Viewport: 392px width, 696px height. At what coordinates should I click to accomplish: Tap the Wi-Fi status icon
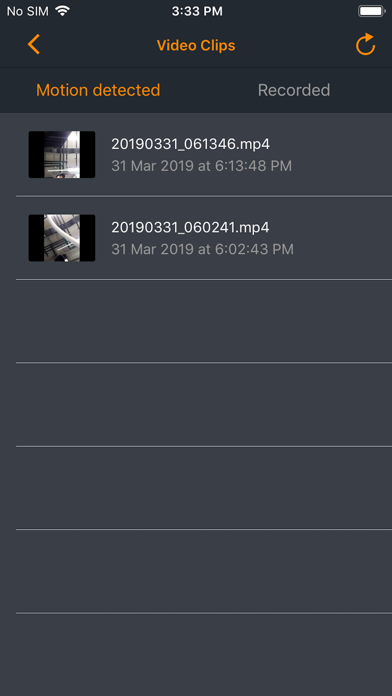pos(63,11)
